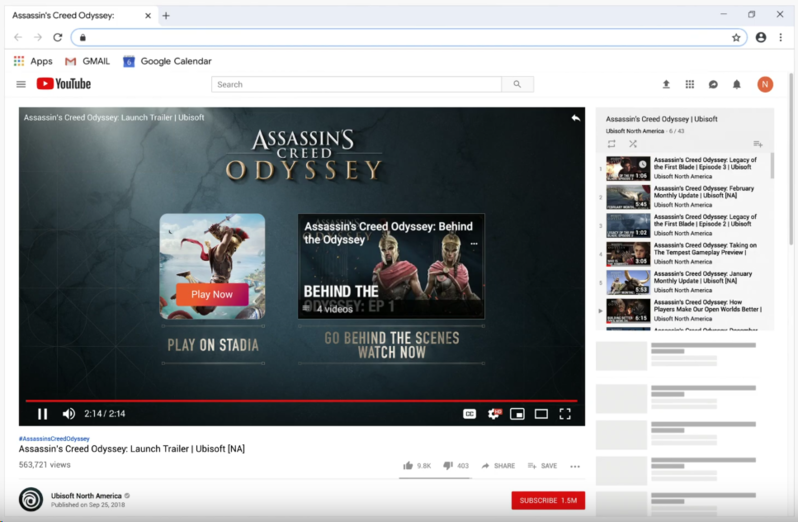Viewport: 798px width, 522px height.
Task: Reload the page with the refresh icon
Action: 58,37
